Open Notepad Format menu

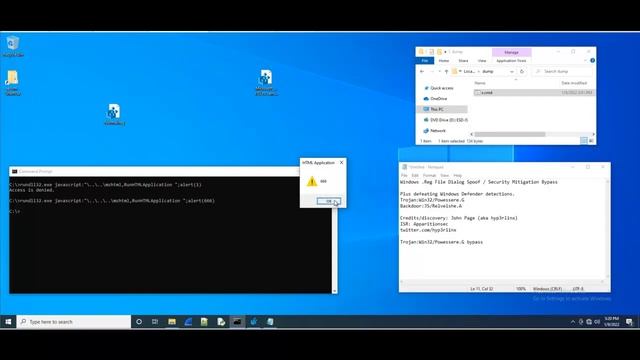click(429, 176)
